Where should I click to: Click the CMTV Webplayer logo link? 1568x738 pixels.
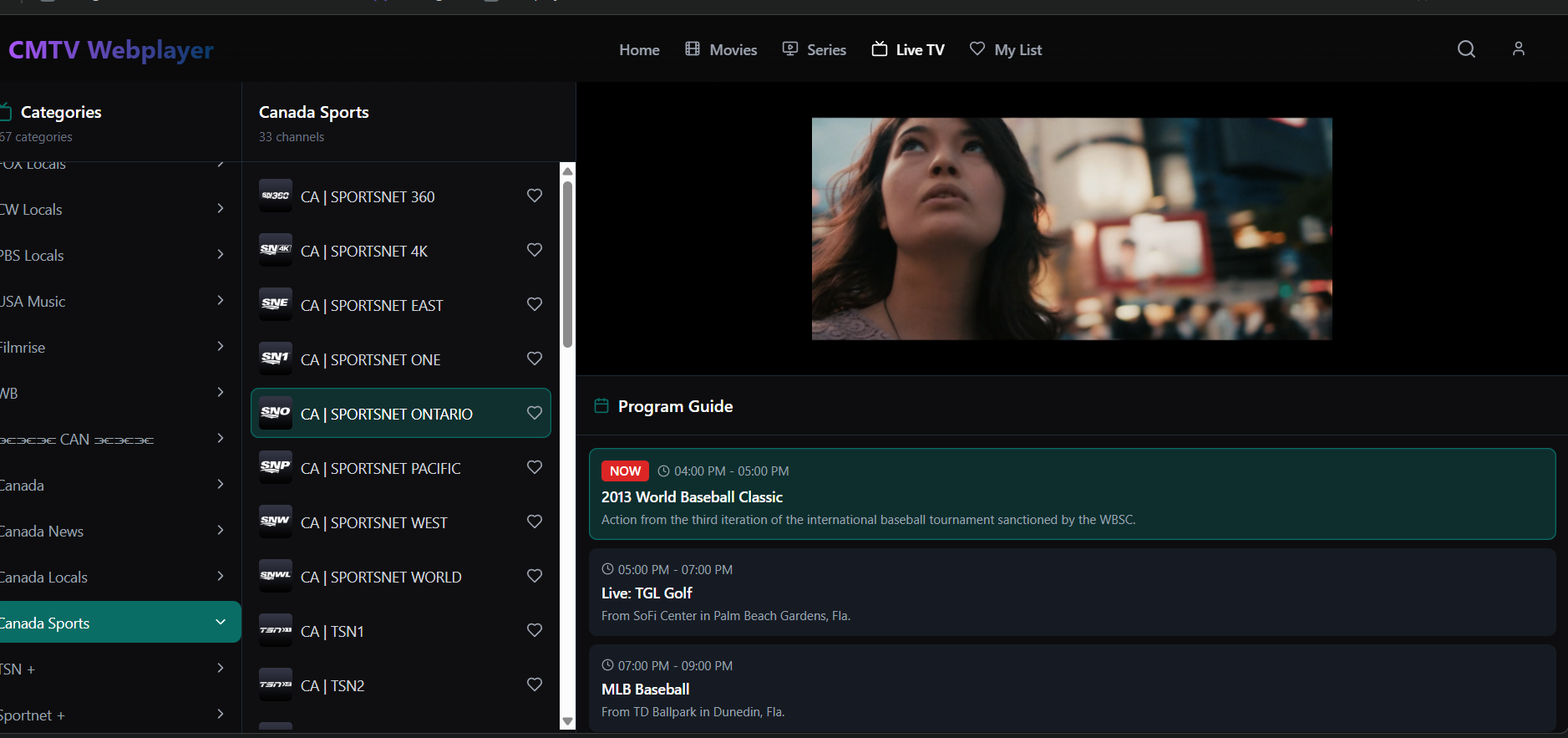[110, 50]
